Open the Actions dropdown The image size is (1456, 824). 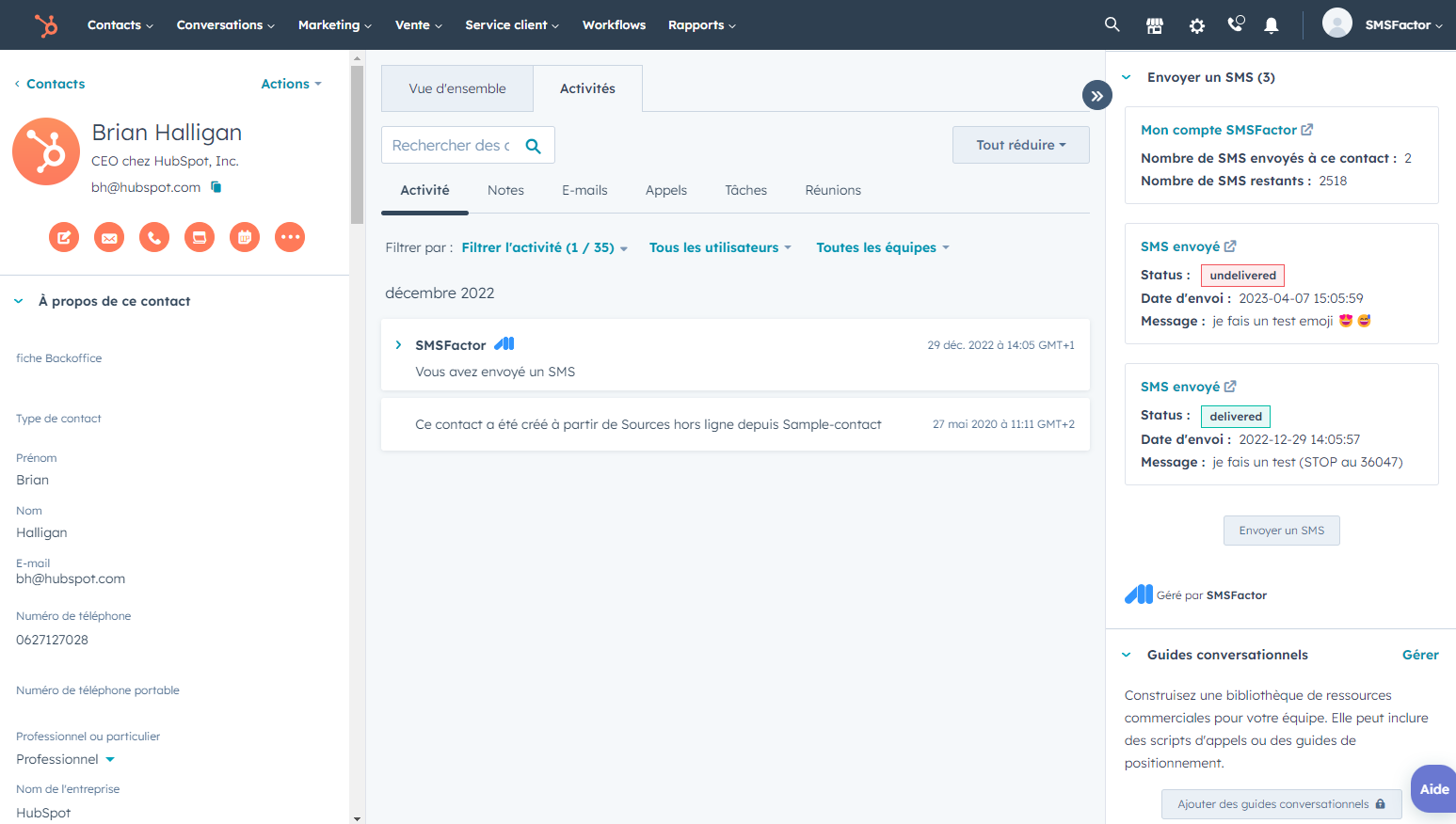292,84
